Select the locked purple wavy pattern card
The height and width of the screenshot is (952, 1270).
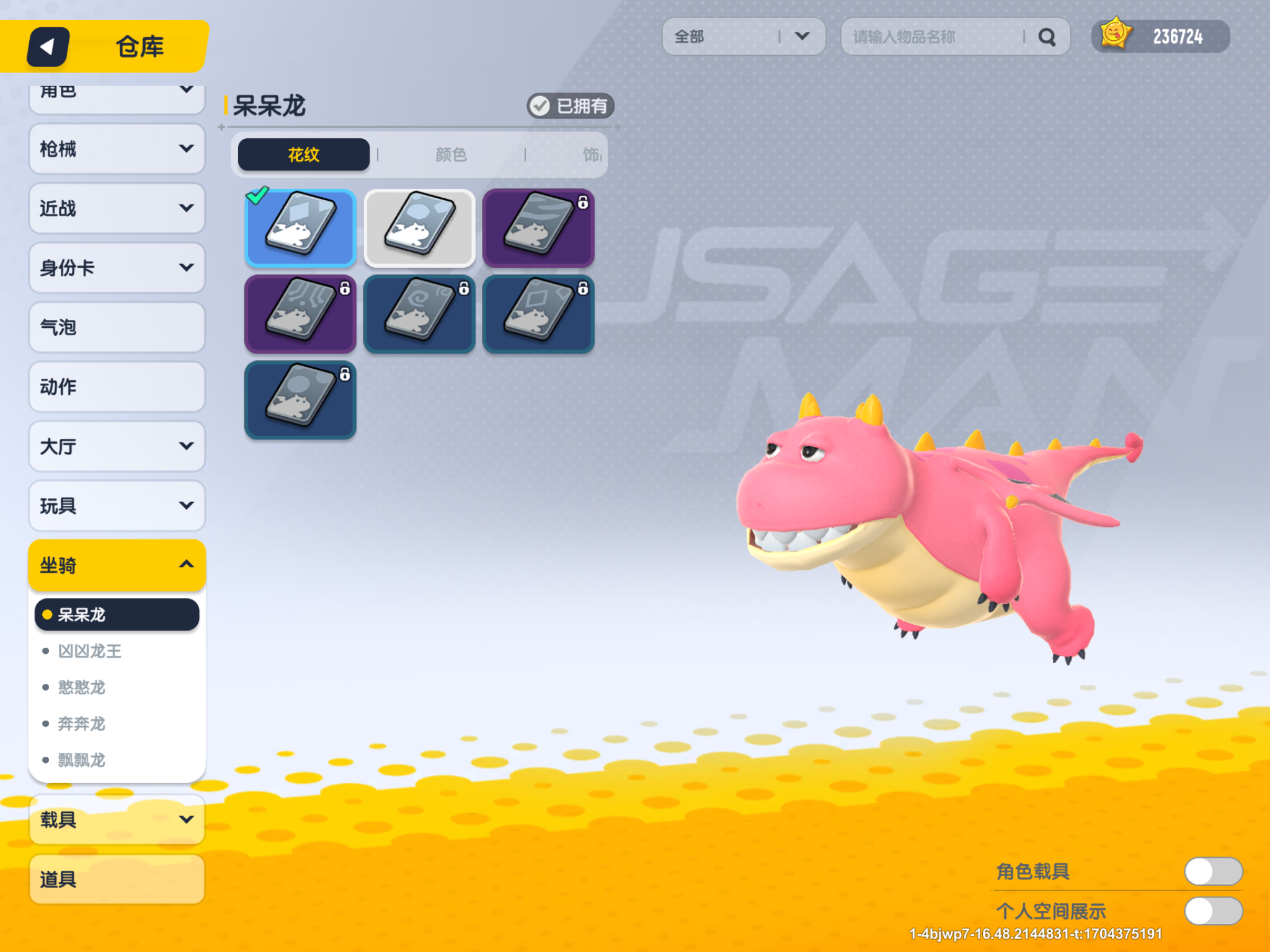(x=538, y=228)
